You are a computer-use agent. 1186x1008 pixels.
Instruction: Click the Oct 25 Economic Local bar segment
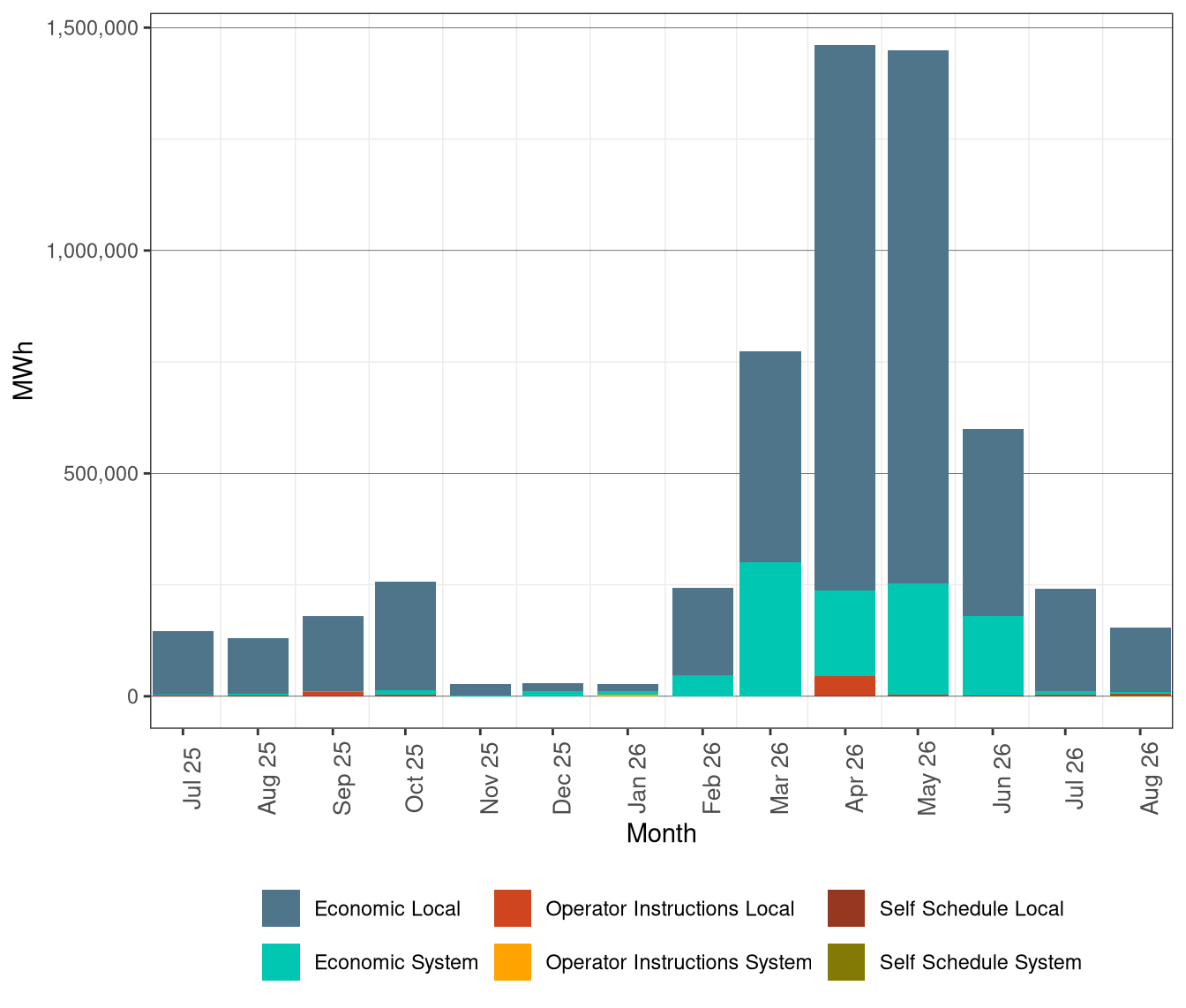(405, 636)
